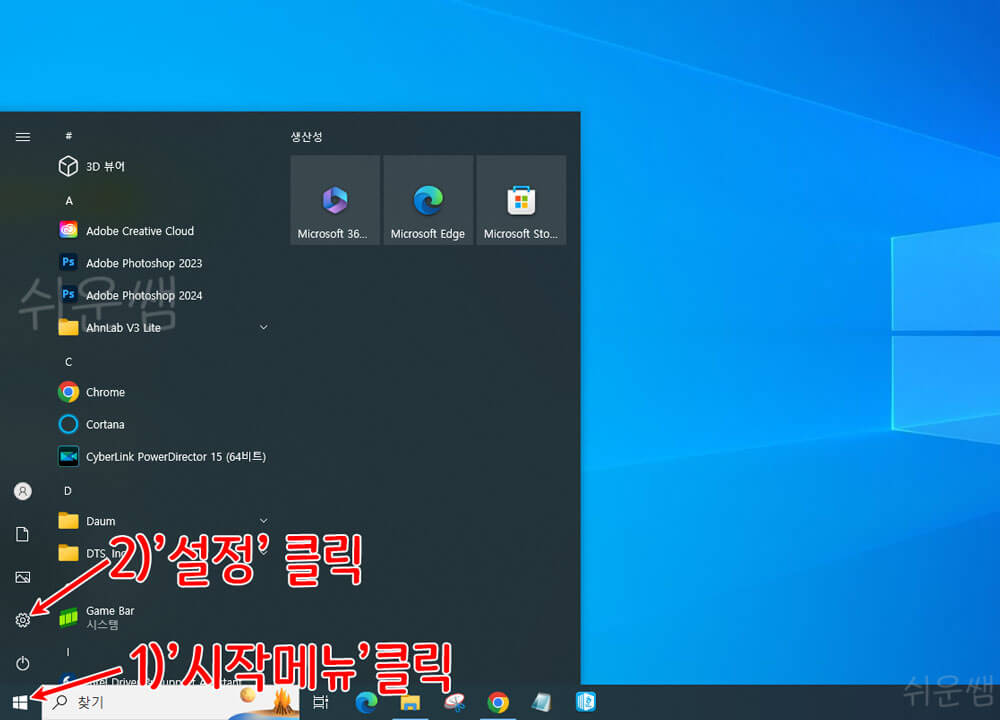
Task: Expand the Daum folder
Action: [263, 520]
